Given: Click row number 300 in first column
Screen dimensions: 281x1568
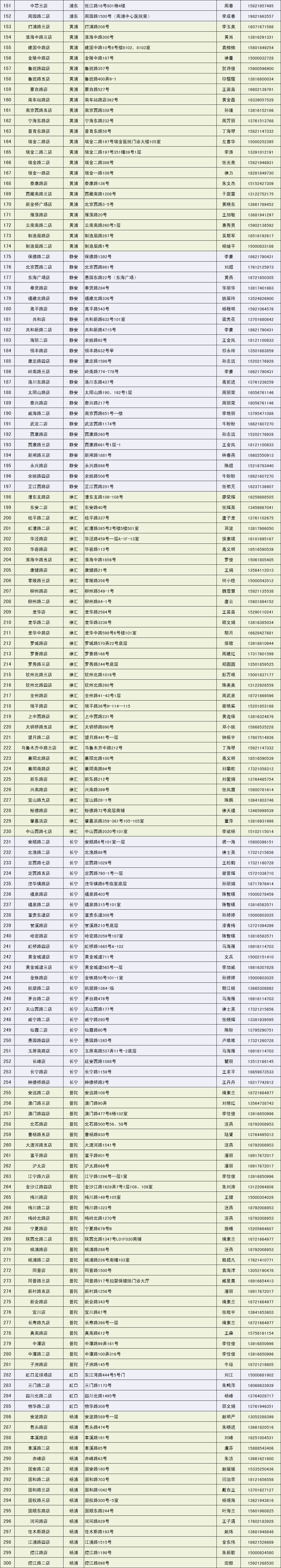Looking at the screenshot, I should 7,1563.
